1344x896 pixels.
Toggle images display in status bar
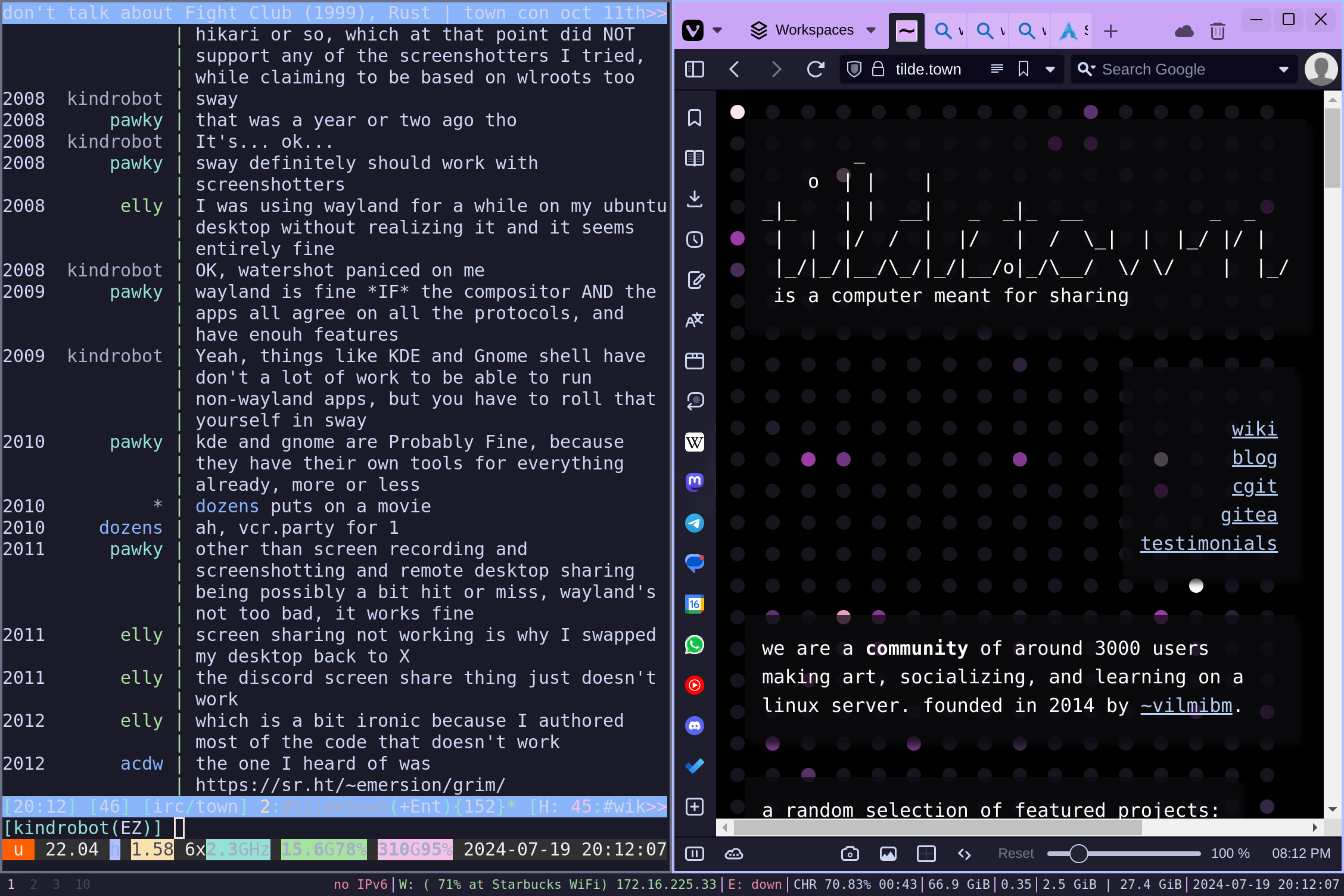tap(888, 854)
